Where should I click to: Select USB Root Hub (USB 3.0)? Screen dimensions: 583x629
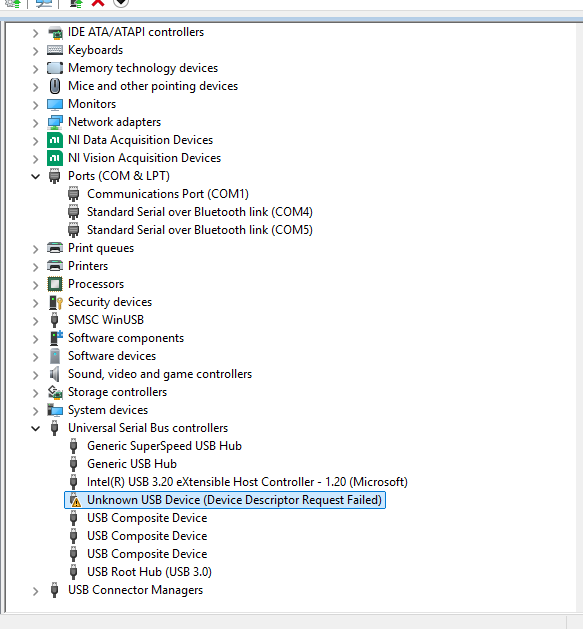click(x=149, y=572)
